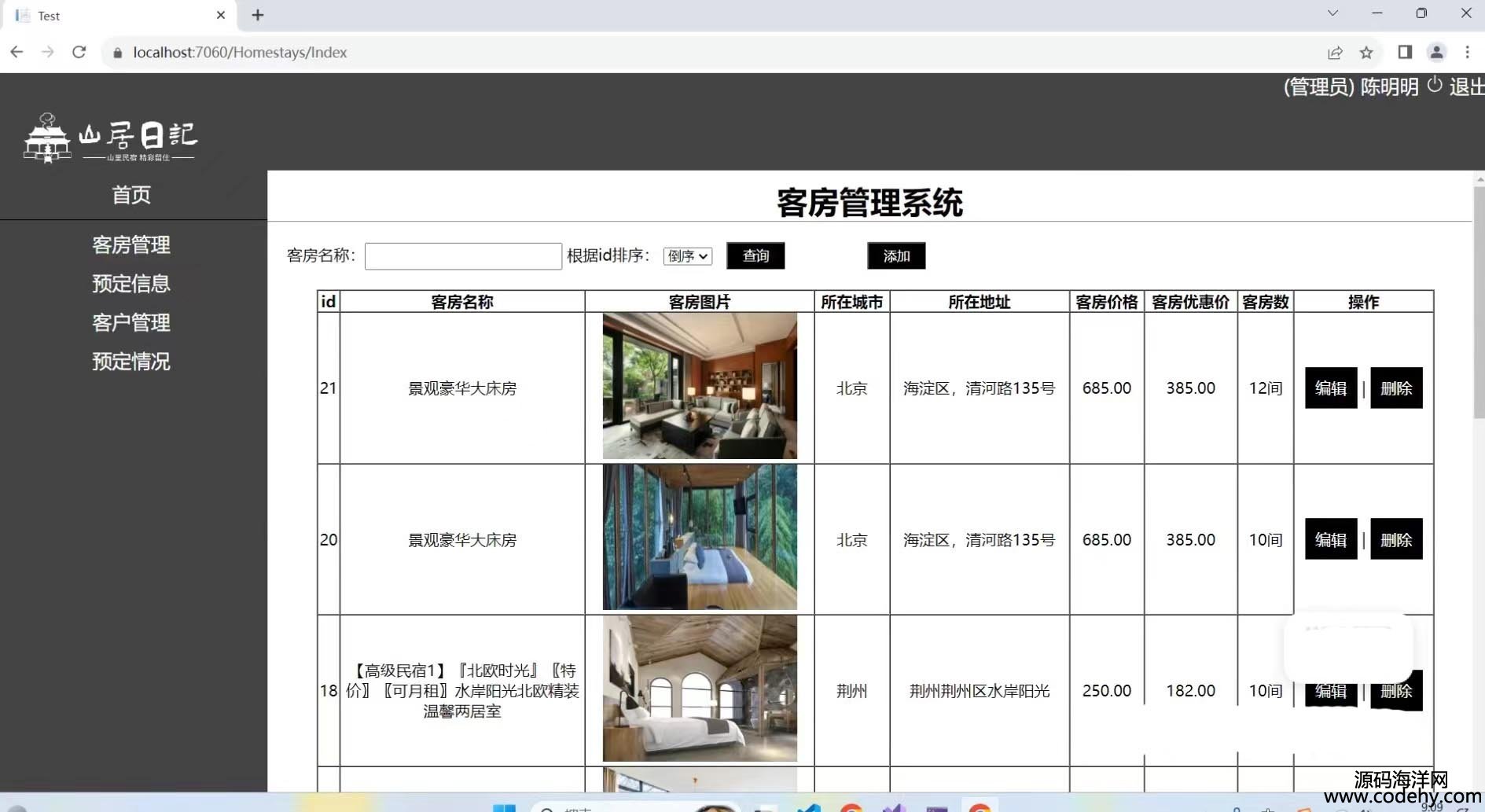Open 预定信息 in sidebar
1485x812 pixels.
click(131, 283)
